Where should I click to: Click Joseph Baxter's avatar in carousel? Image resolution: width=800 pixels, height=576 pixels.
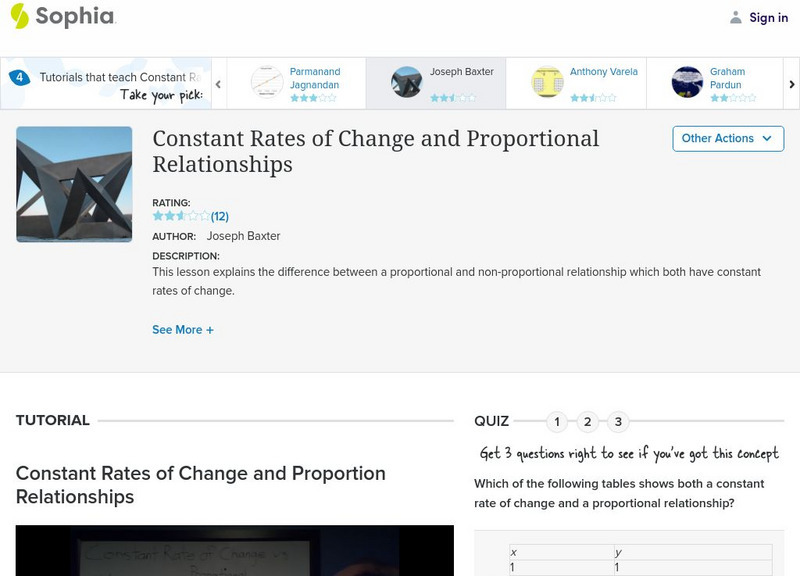pos(407,82)
